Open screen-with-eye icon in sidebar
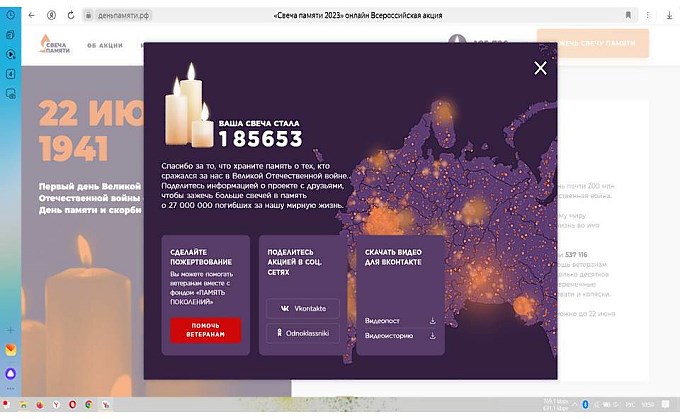680x419 pixels. point(10,93)
